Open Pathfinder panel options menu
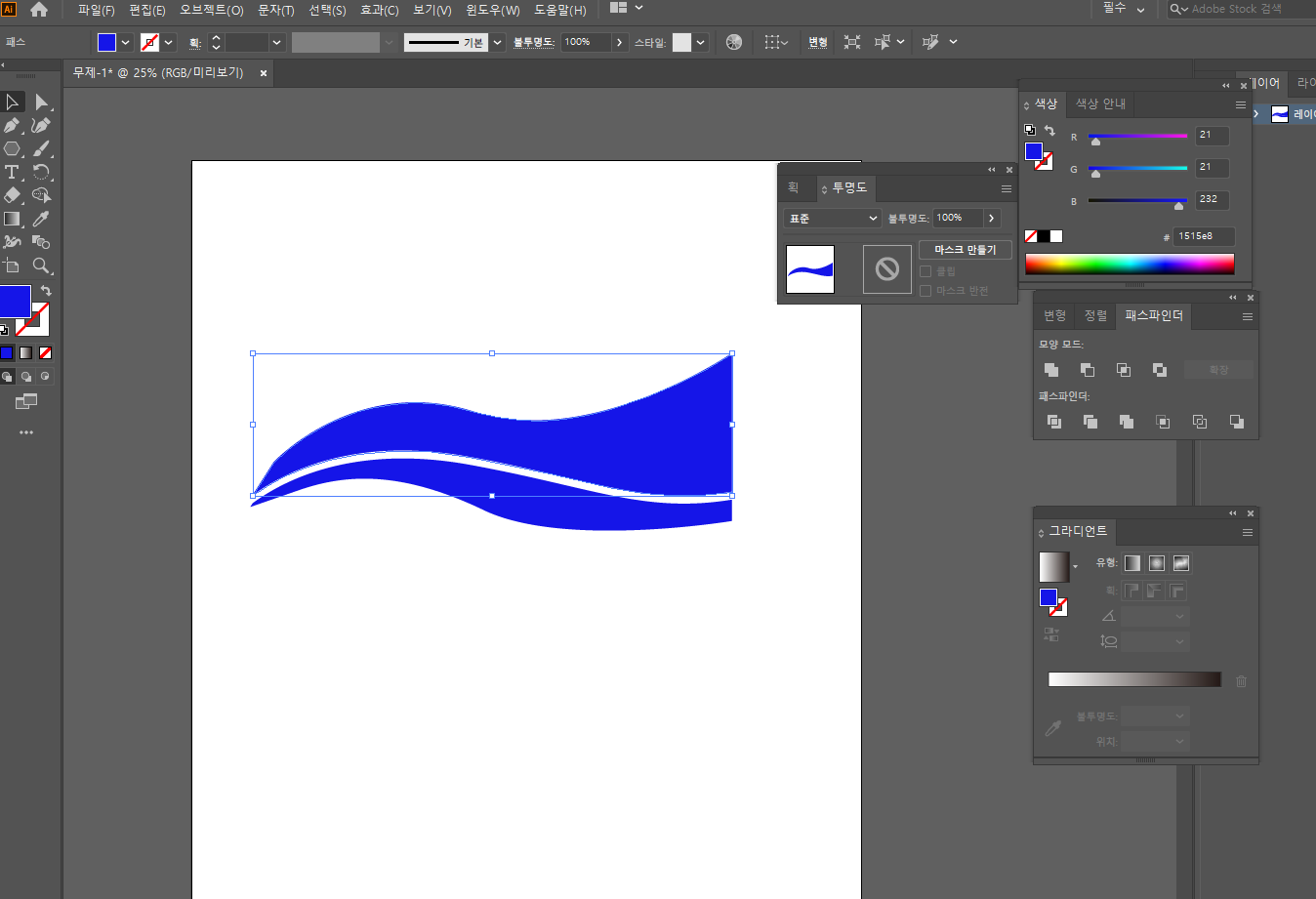 [x=1247, y=316]
